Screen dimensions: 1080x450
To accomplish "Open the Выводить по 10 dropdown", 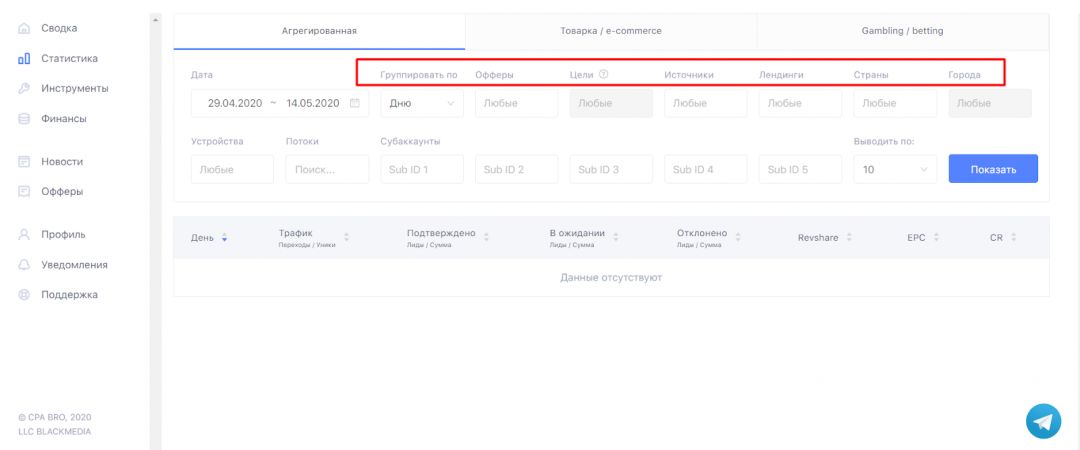I will click(x=895, y=169).
